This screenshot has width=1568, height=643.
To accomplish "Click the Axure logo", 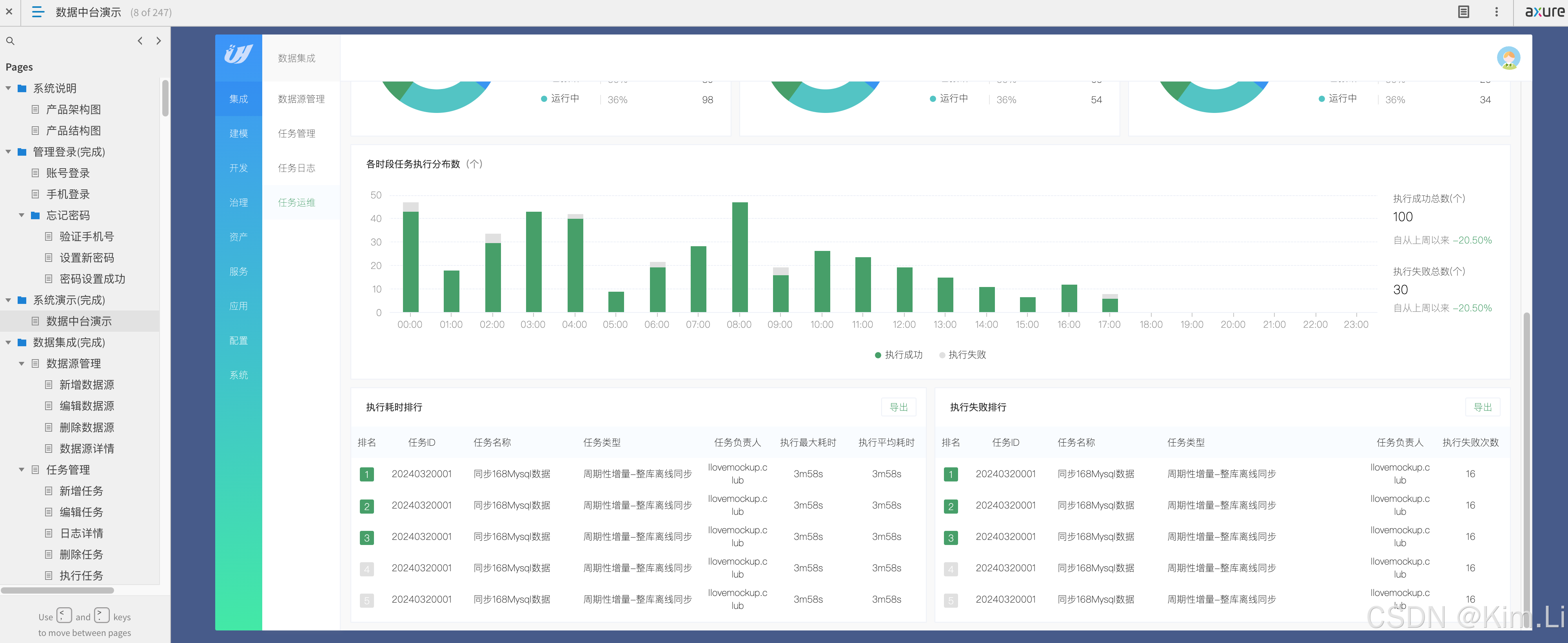I will click(1544, 12).
